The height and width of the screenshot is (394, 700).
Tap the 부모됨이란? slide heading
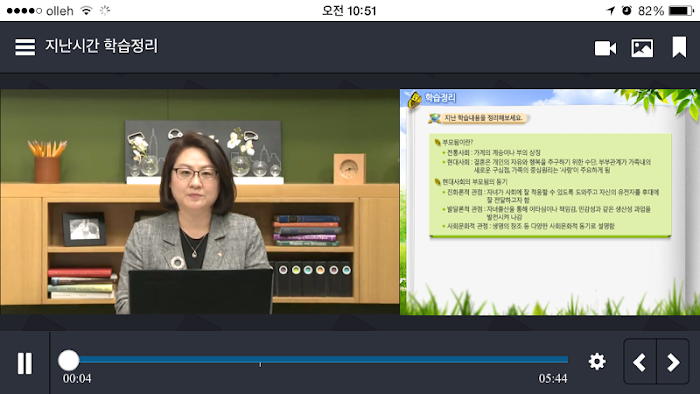457,142
